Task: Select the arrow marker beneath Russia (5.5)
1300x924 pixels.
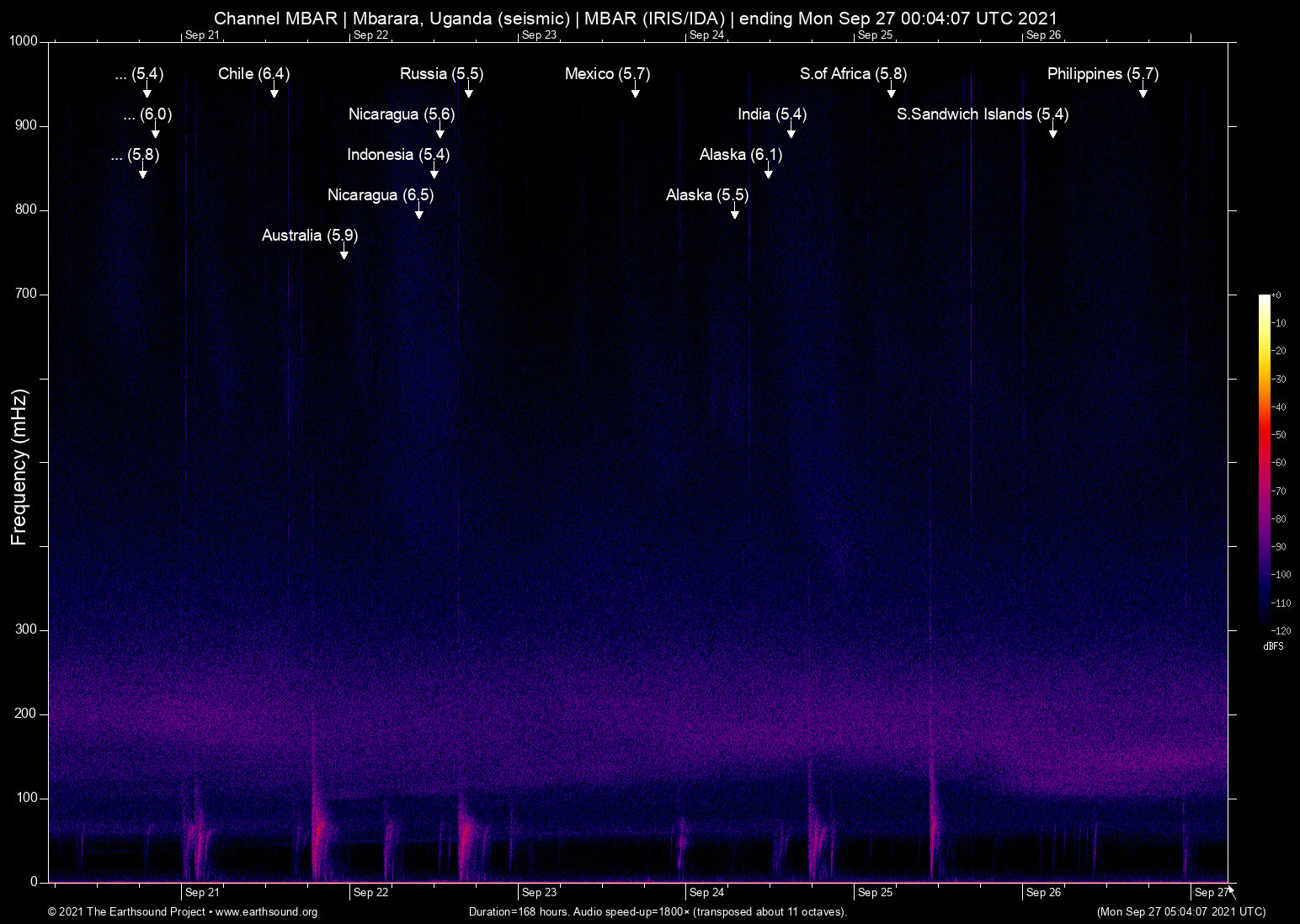Action: coord(468,92)
